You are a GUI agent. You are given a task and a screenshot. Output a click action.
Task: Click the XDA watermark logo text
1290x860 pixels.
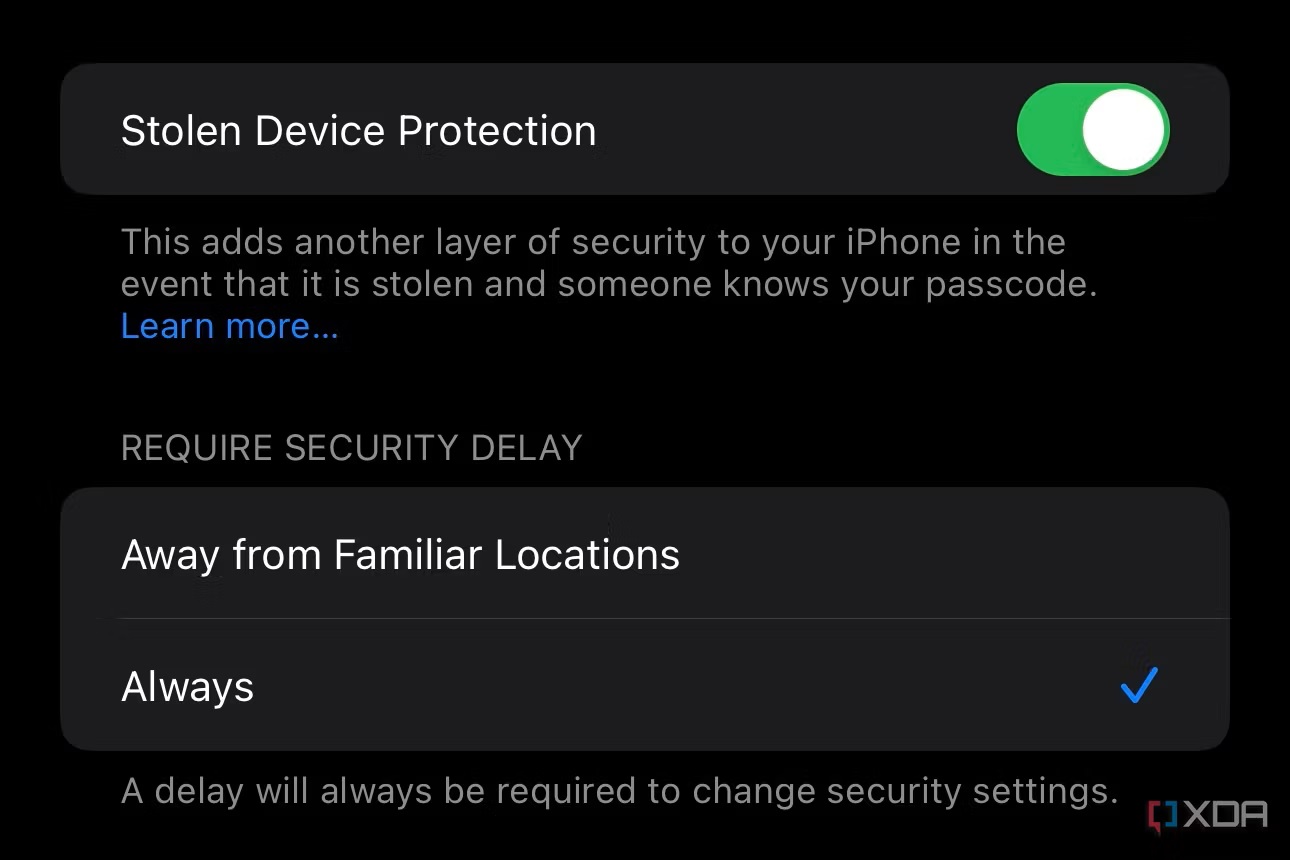coord(1226,815)
